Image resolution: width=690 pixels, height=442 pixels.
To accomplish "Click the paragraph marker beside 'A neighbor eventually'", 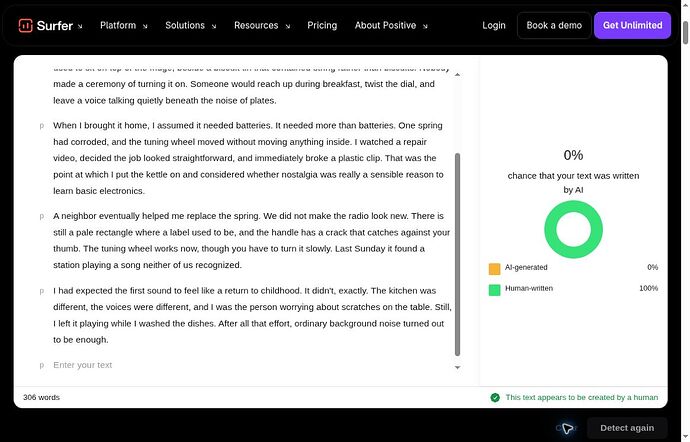I will click(42, 216).
